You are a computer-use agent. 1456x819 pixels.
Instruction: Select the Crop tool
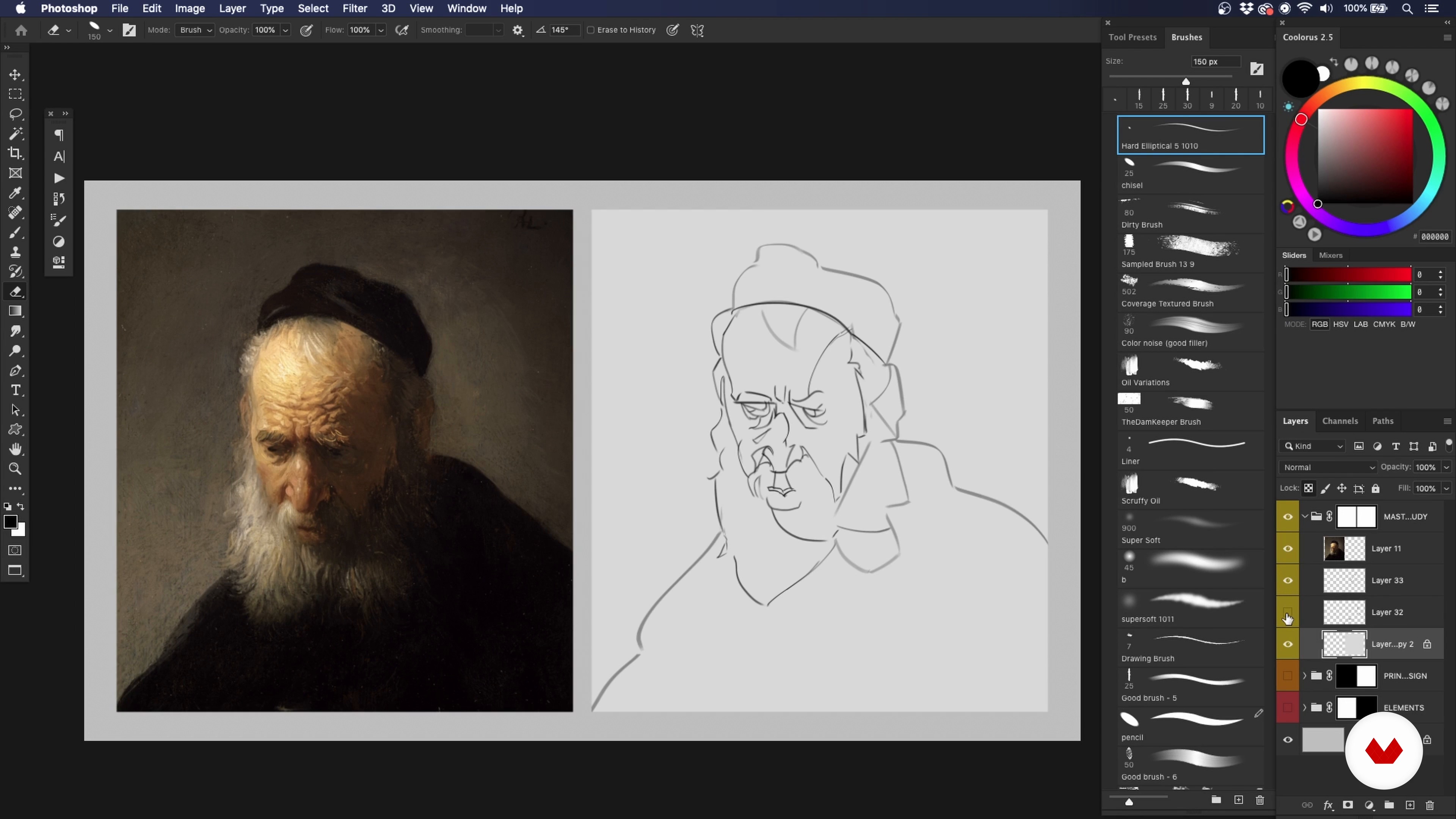[15, 154]
